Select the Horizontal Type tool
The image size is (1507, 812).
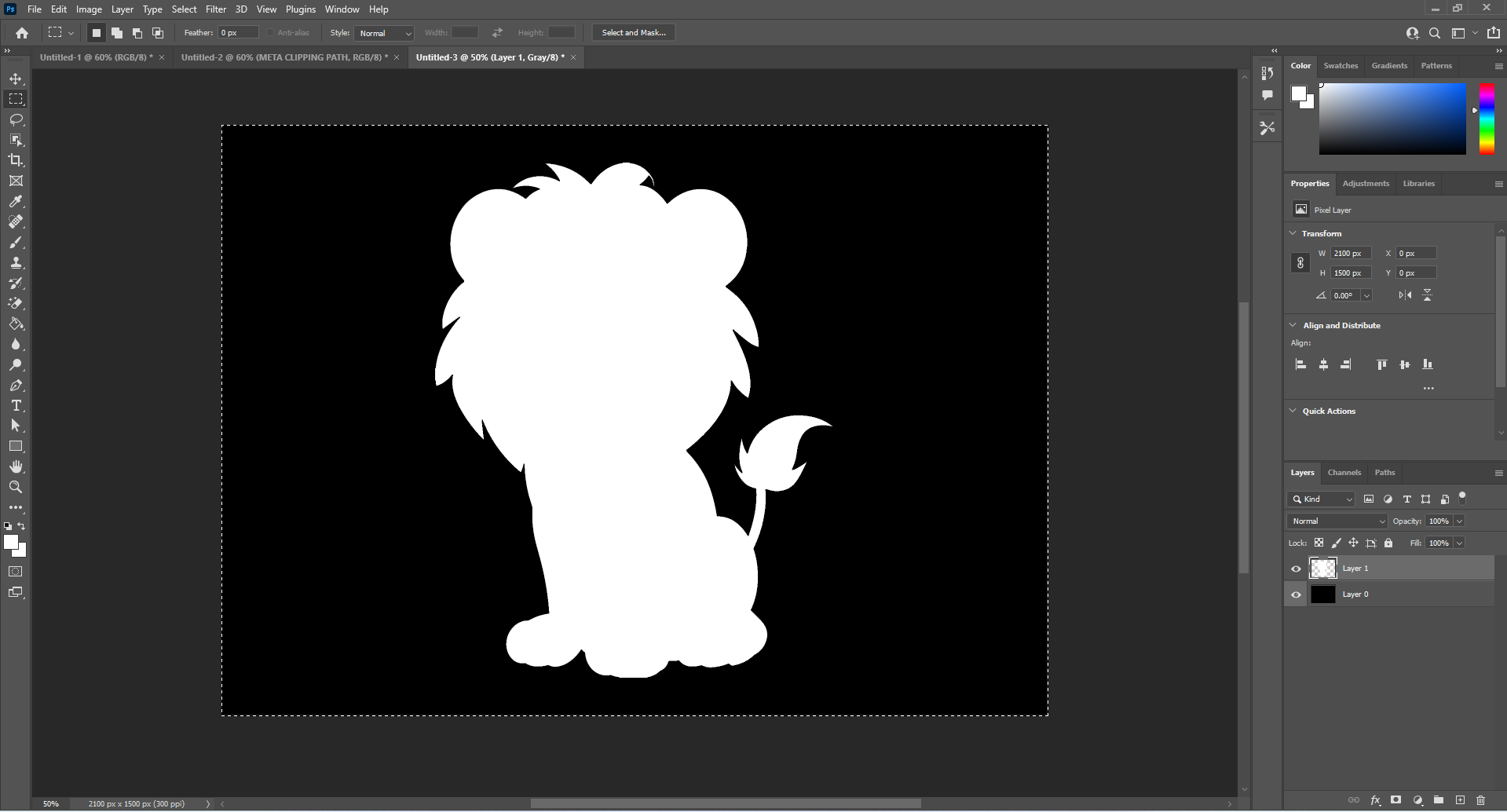pos(16,405)
